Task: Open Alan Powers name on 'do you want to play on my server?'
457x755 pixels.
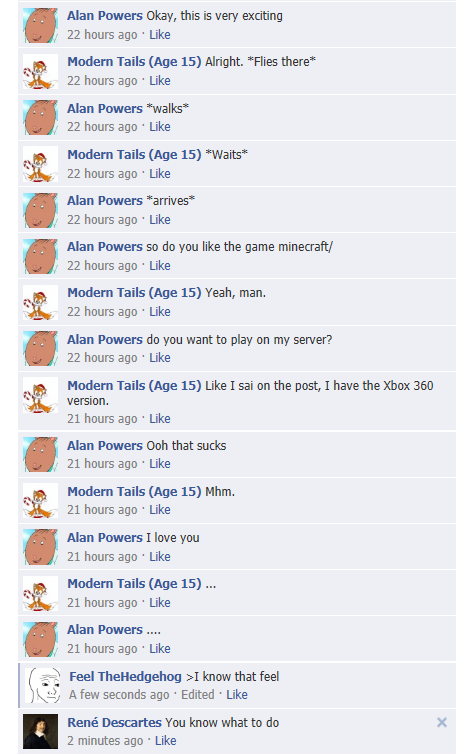Action: 104,339
